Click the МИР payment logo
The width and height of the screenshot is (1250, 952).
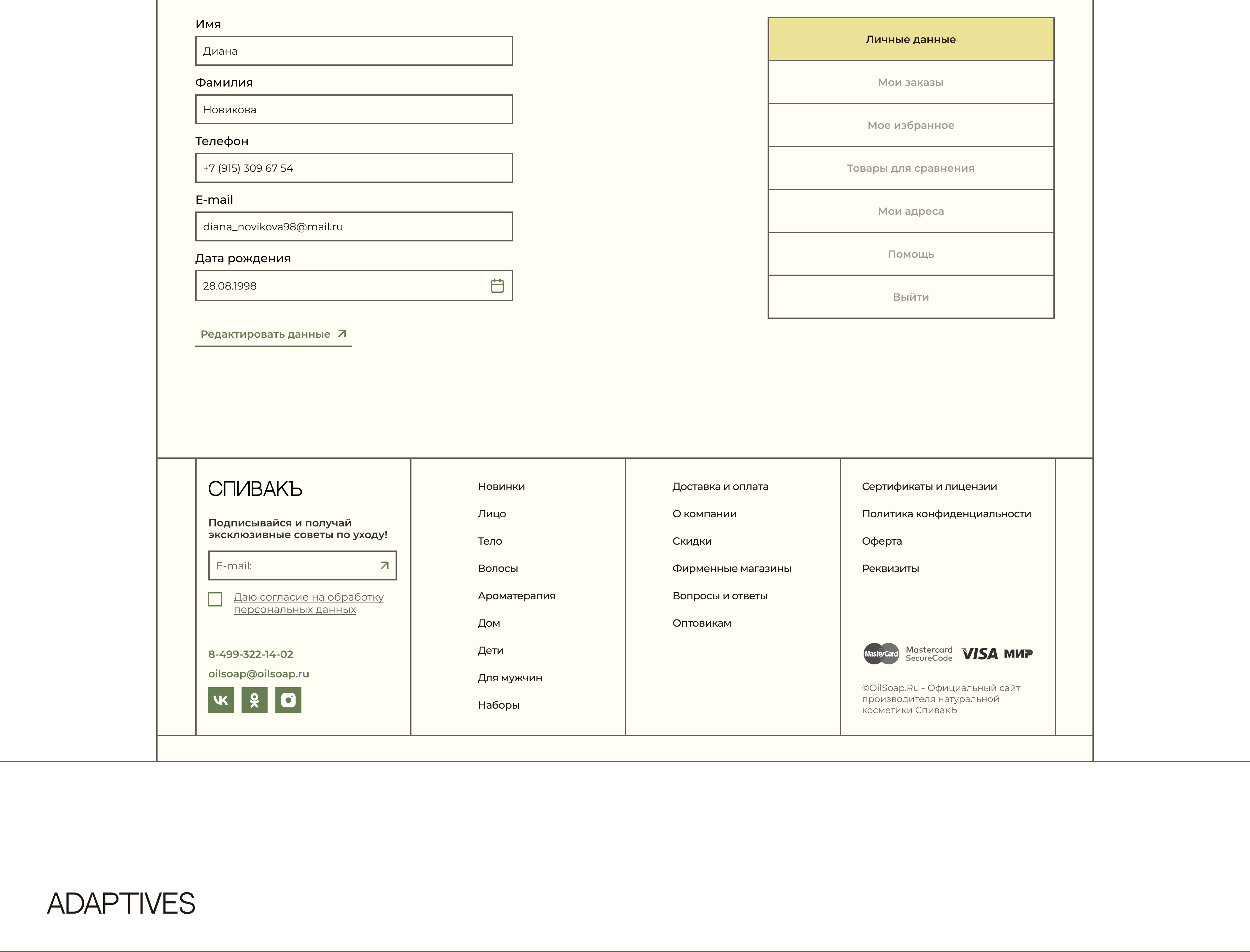click(x=1018, y=654)
